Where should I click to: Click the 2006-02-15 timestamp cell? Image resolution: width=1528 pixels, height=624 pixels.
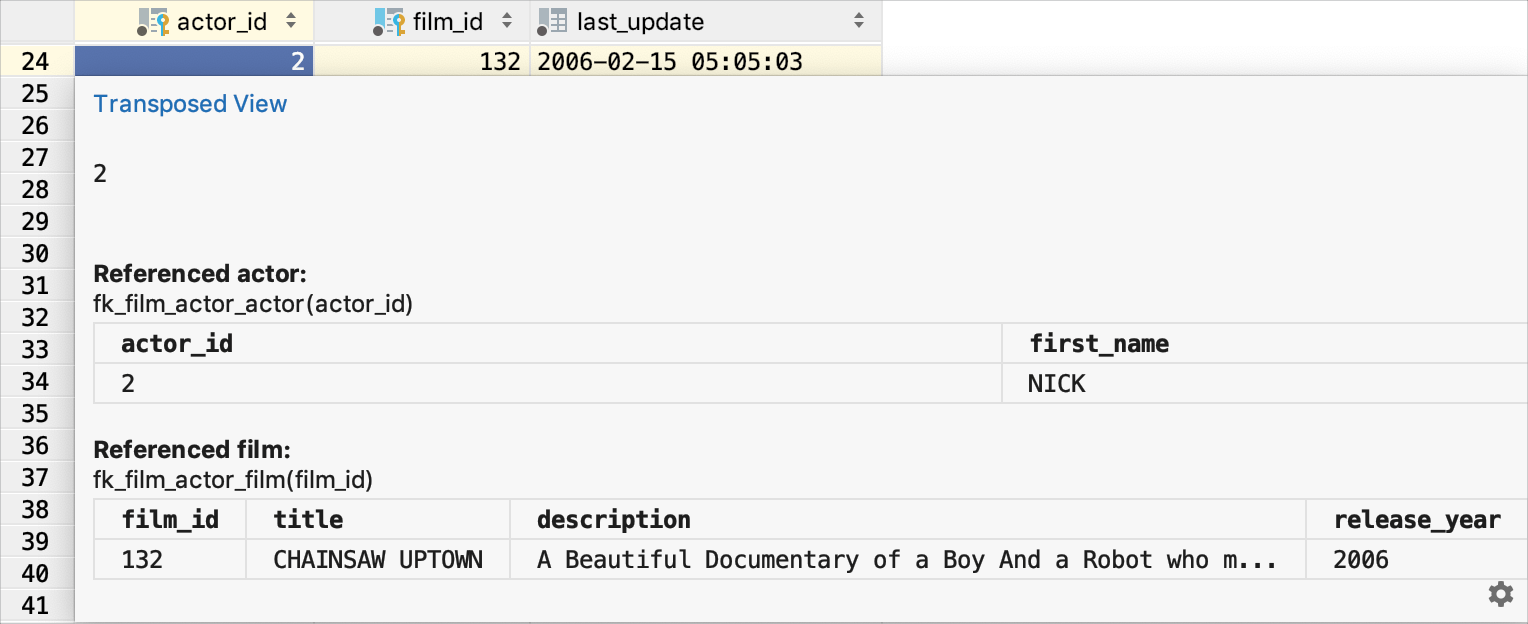[x=669, y=61]
